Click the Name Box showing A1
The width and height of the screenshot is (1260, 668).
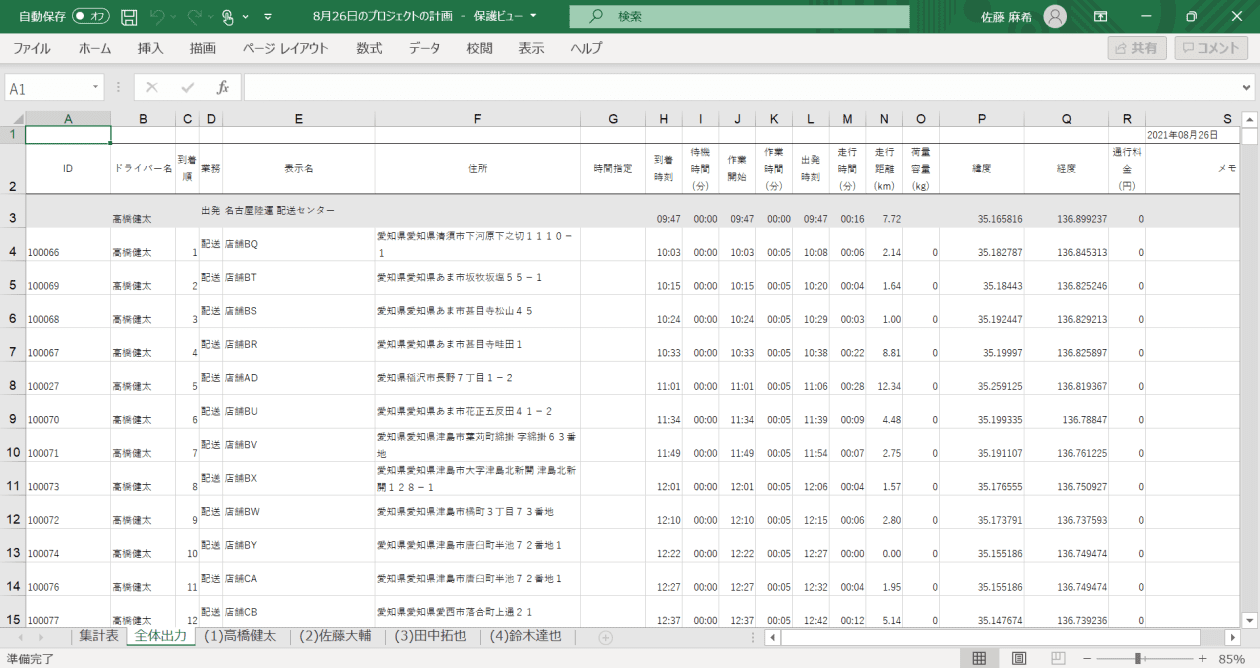coord(46,88)
